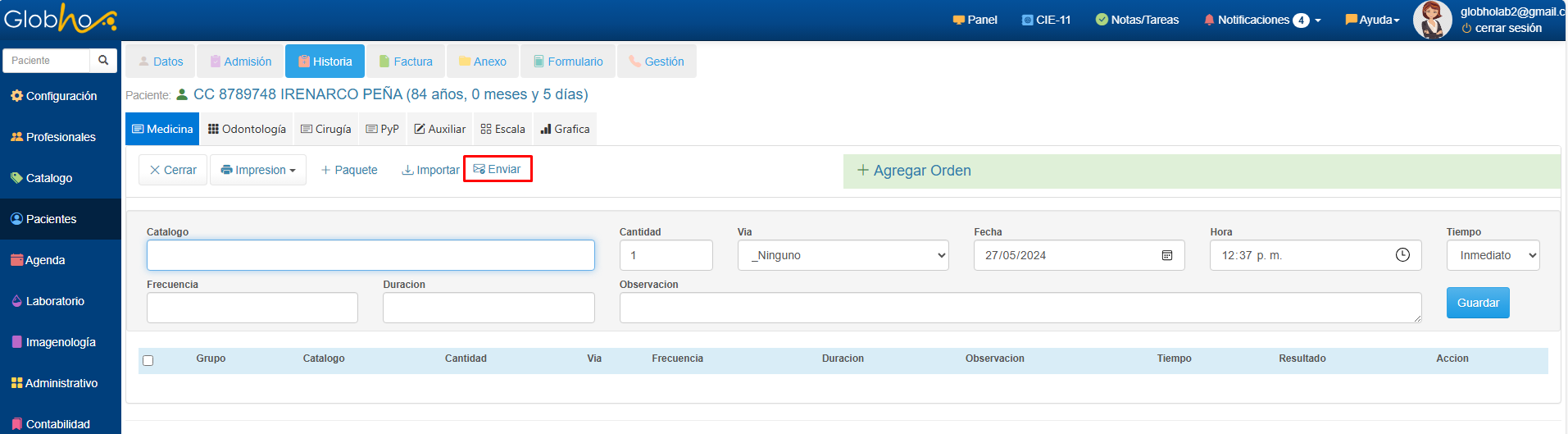Click the calendar icon in Fecha field

point(1166,255)
